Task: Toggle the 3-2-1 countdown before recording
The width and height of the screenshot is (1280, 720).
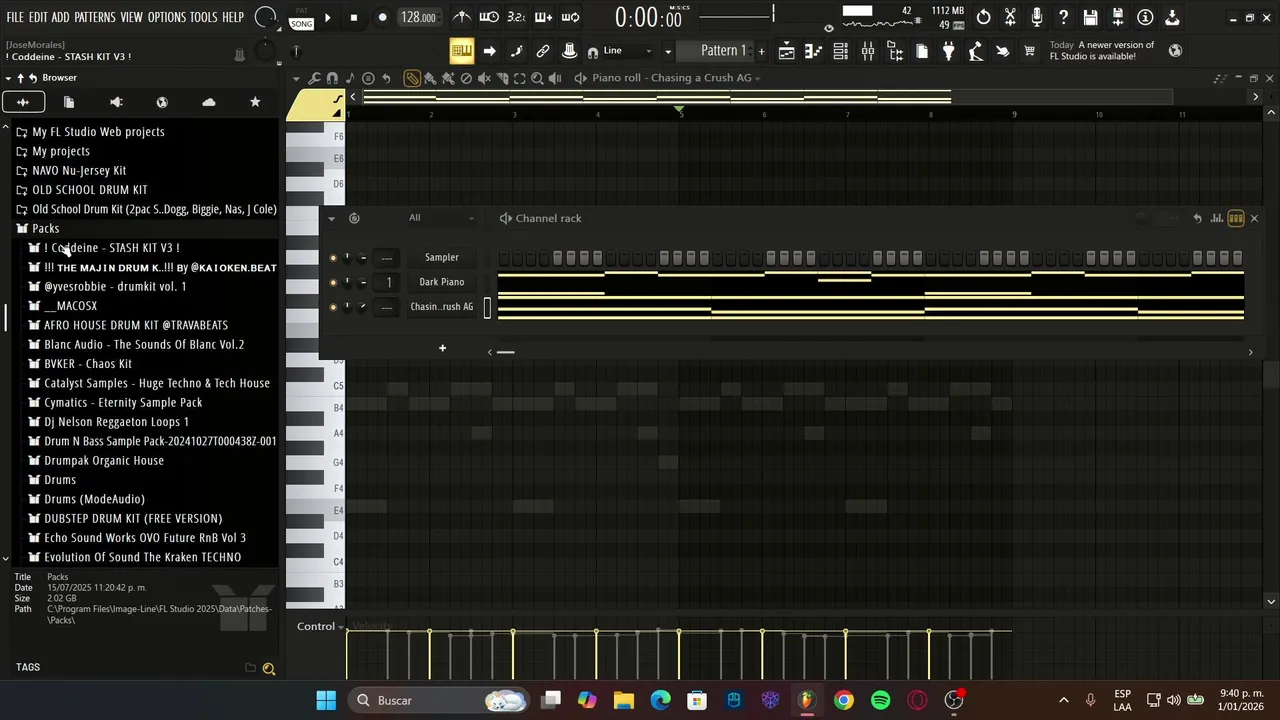Action: [516, 17]
